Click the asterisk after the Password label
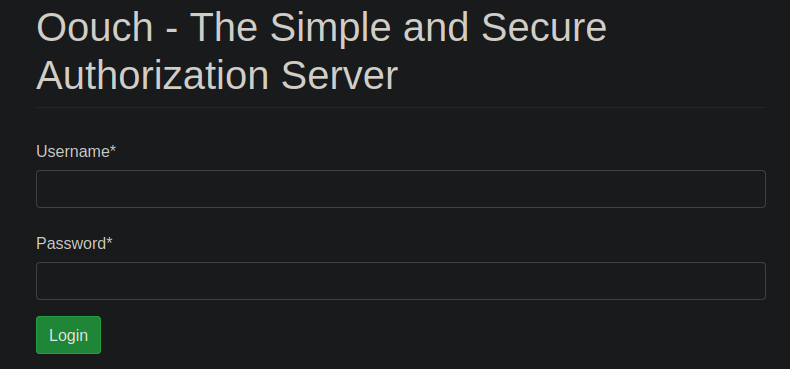The height and width of the screenshot is (369, 790). pos(109,240)
